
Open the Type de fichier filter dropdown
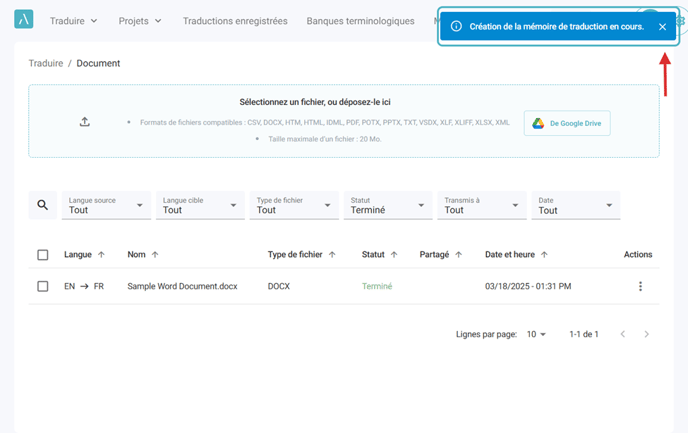294,205
